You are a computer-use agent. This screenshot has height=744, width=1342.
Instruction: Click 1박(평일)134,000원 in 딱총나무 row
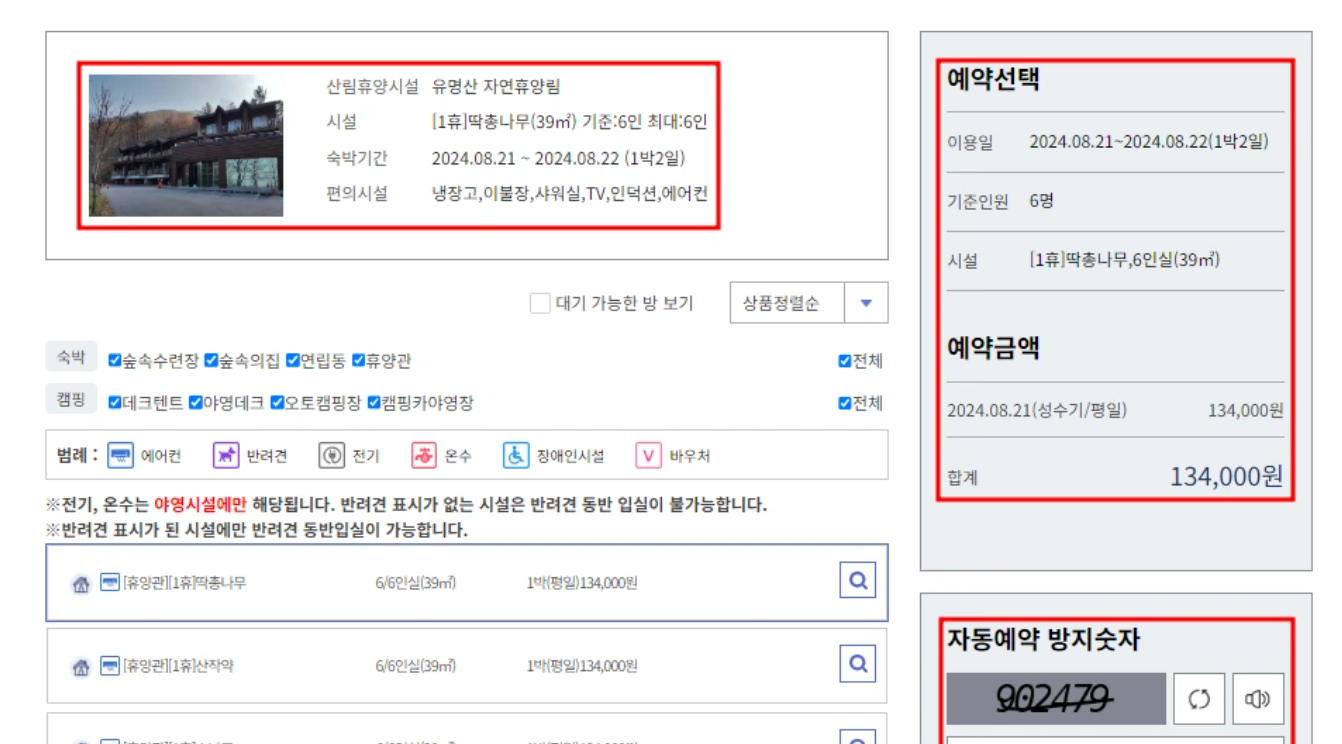pos(582,583)
